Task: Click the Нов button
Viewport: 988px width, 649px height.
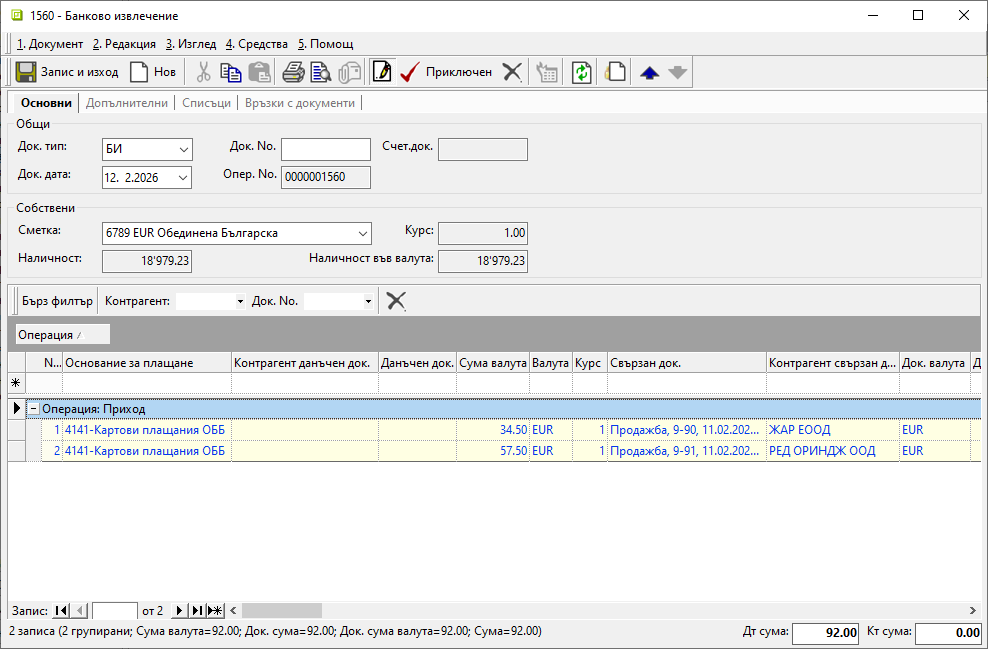Action: pos(152,72)
